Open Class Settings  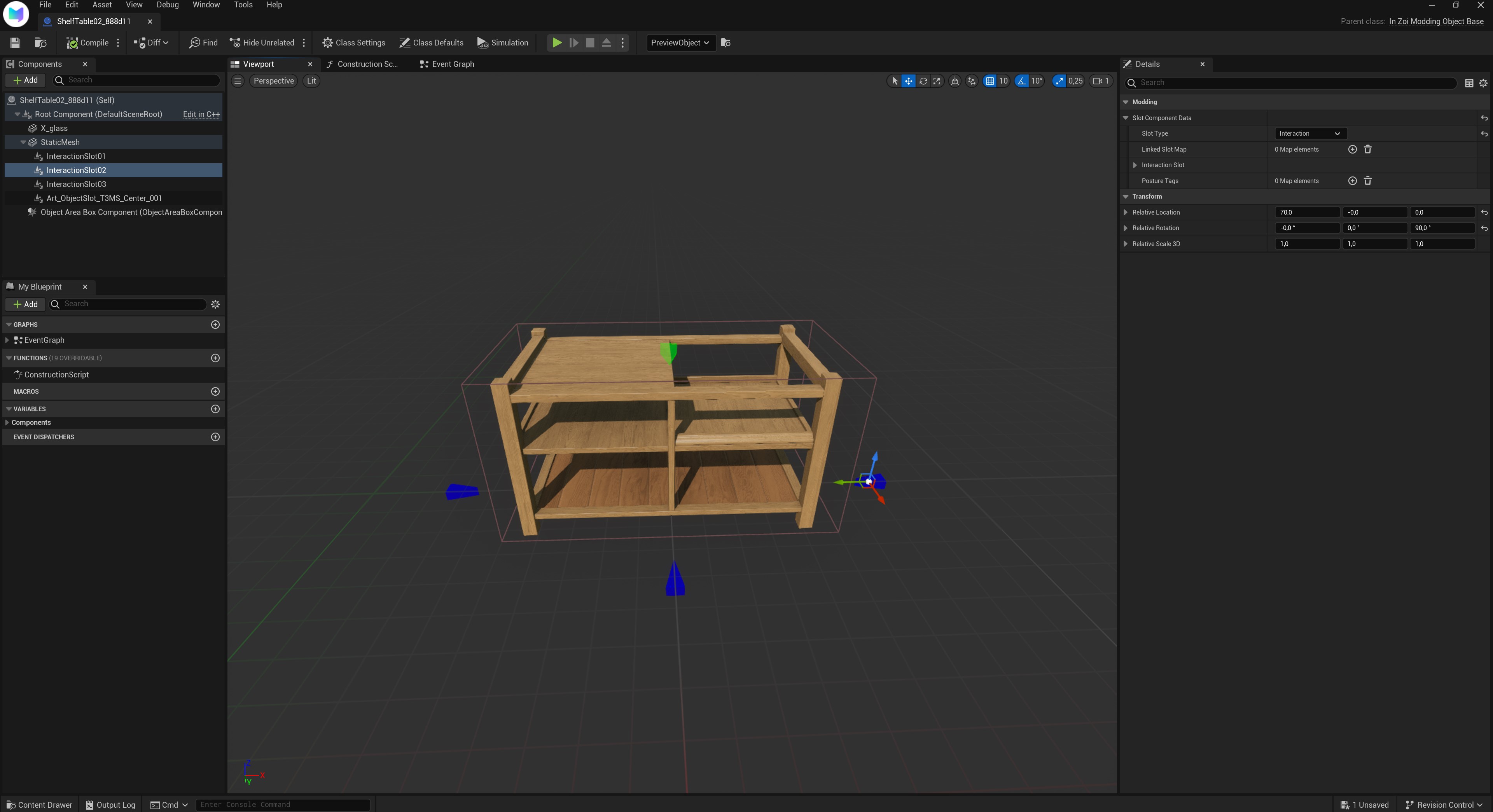click(353, 42)
